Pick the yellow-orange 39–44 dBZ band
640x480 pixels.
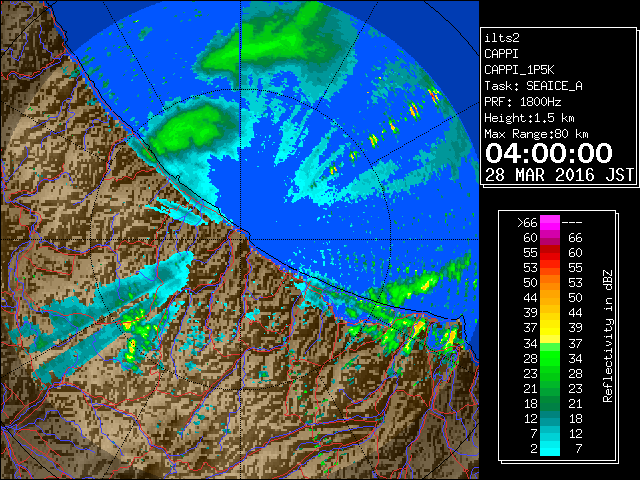pos(550,313)
